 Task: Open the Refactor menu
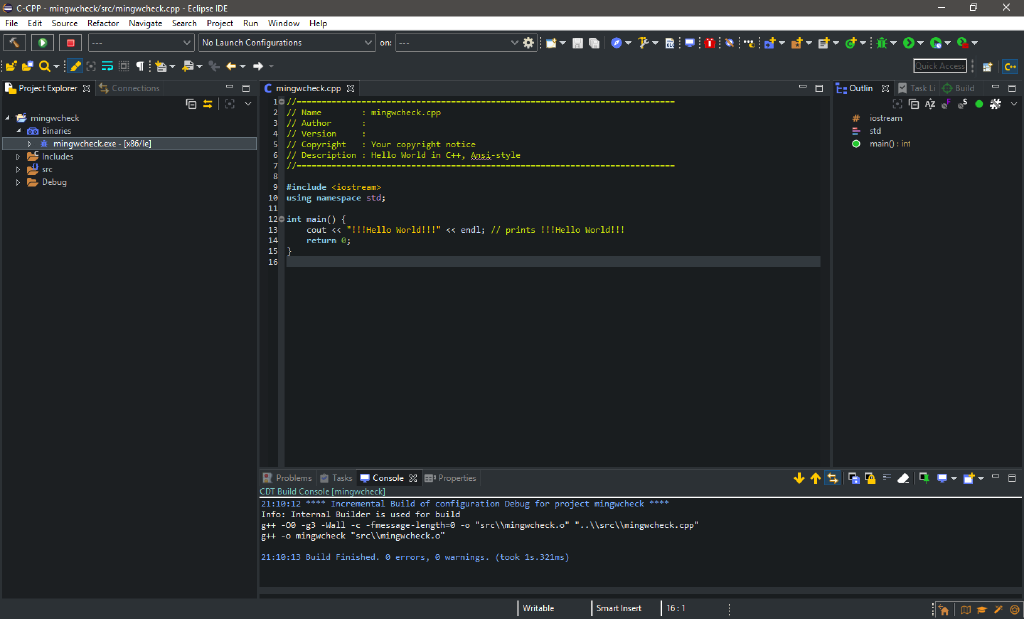(x=103, y=23)
